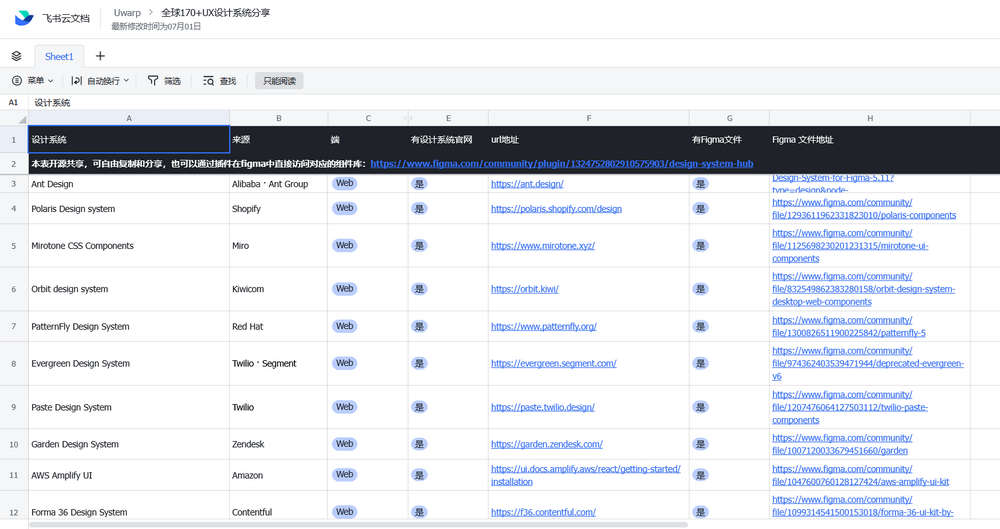This screenshot has height=529, width=1000.
Task: Click the horizontal scrollbar at bottom
Action: 358,525
